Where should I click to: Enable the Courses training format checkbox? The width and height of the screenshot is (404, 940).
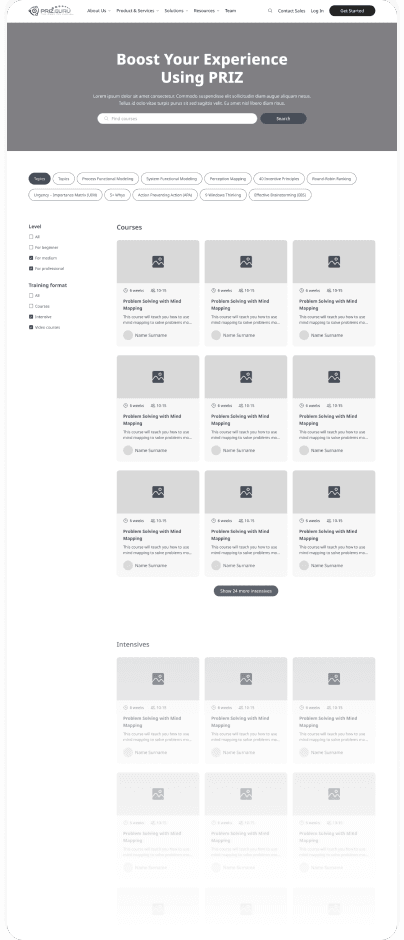(31, 306)
